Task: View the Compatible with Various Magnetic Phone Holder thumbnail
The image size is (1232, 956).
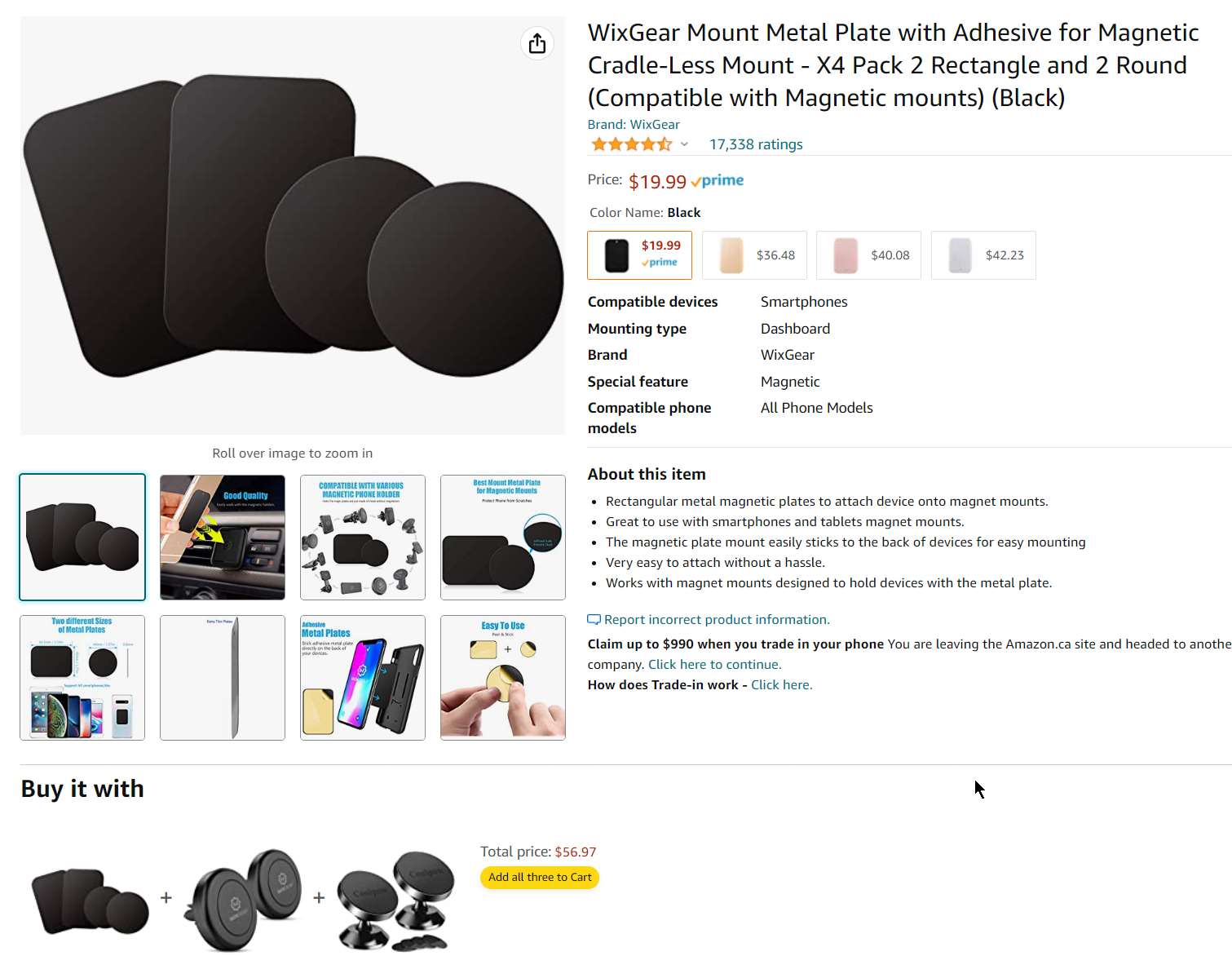Action: (x=363, y=538)
